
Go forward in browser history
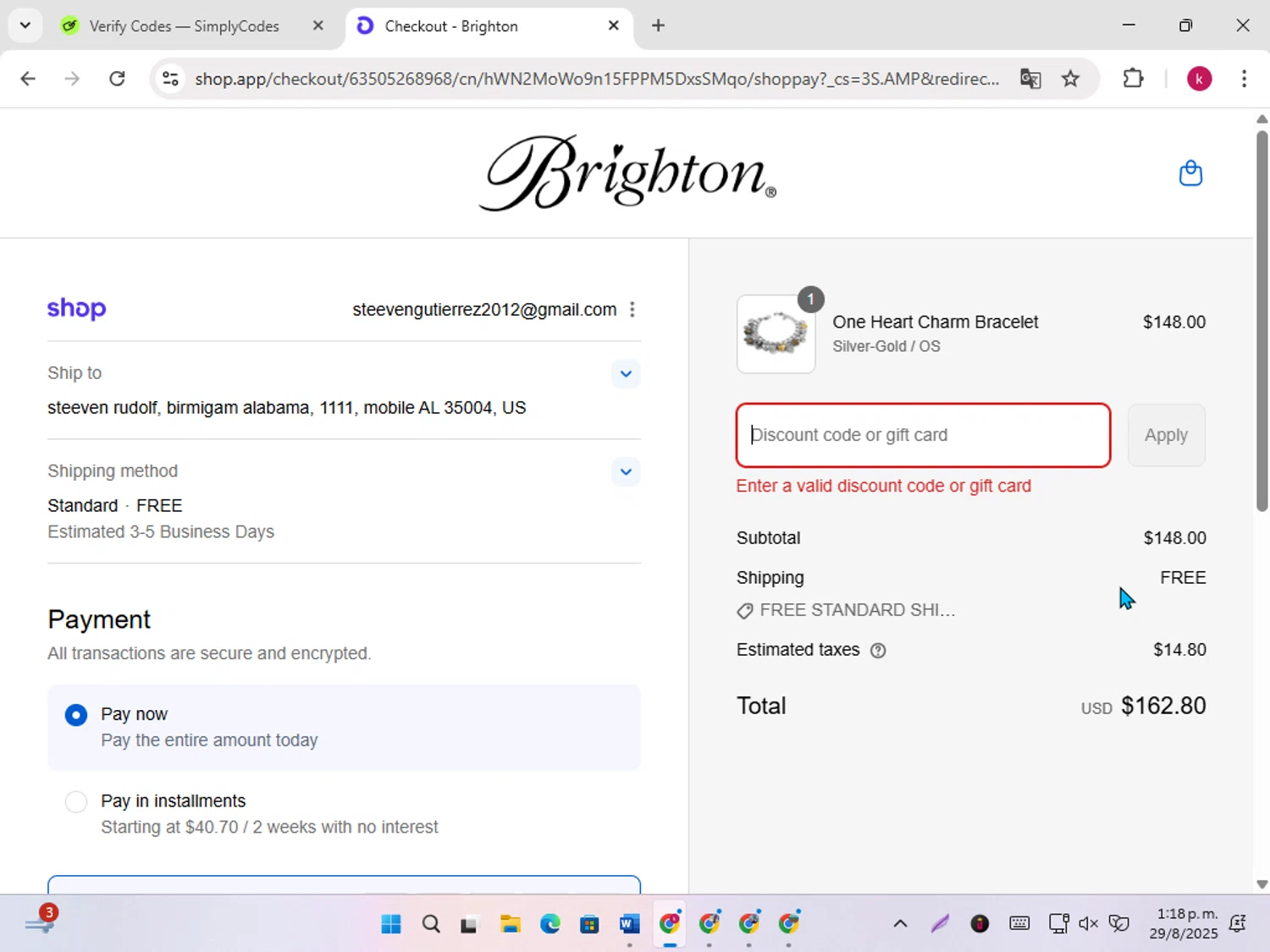[72, 79]
